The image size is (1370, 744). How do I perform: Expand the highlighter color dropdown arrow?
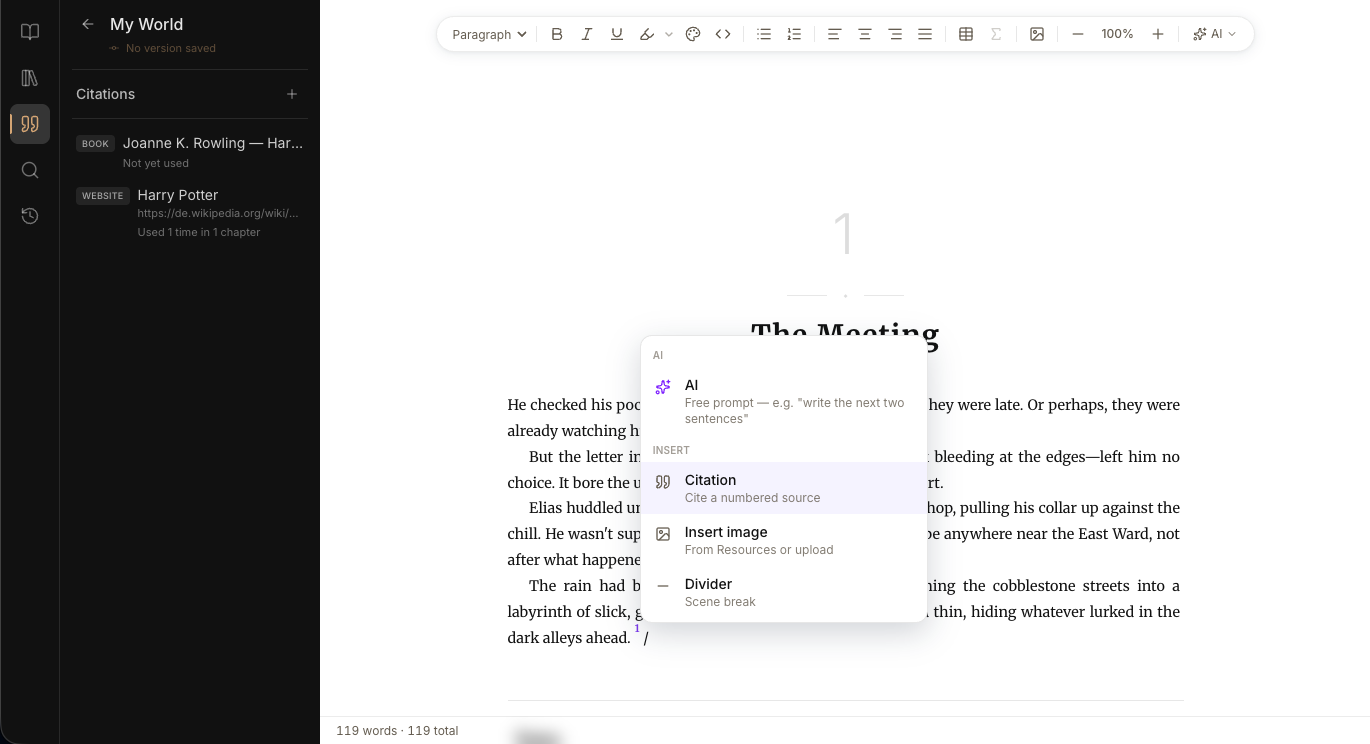click(x=669, y=34)
